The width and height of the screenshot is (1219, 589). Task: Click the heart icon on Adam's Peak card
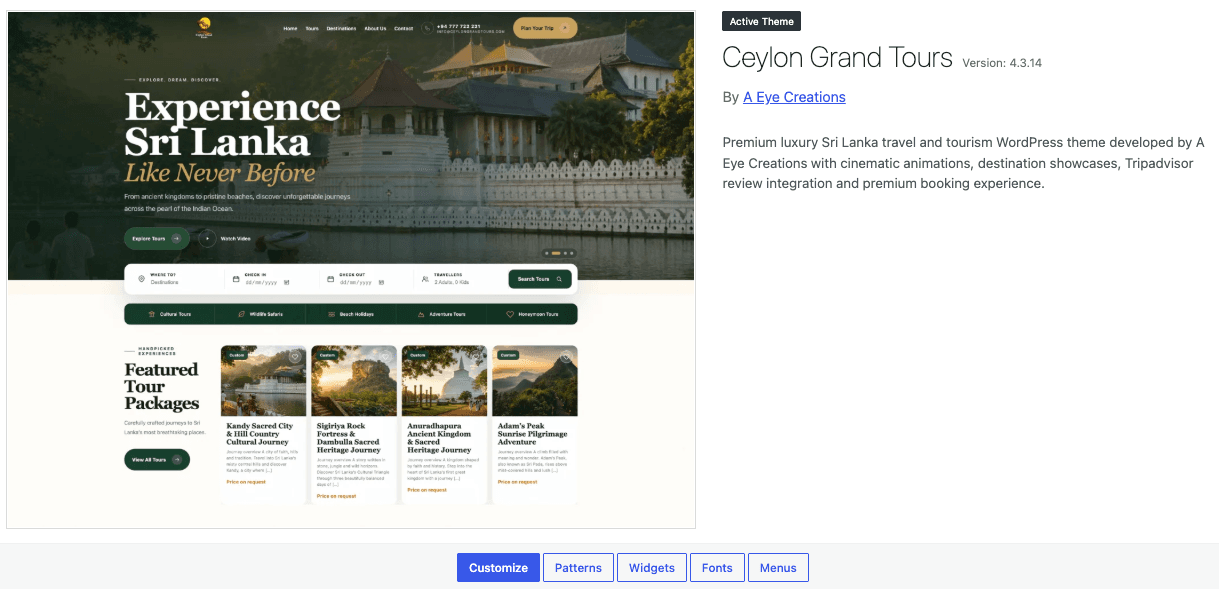point(566,356)
